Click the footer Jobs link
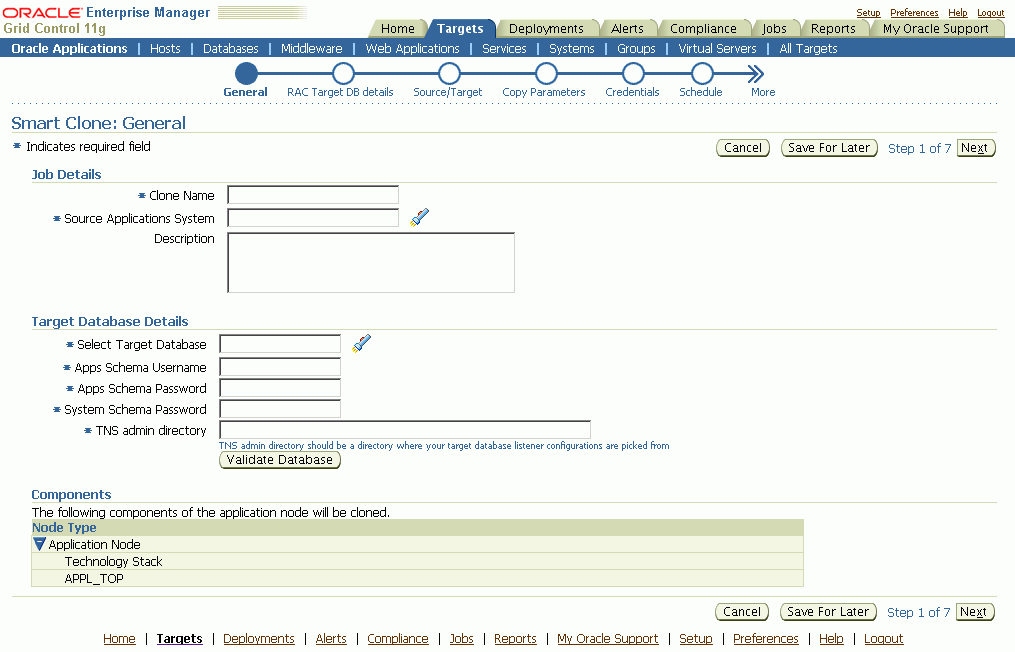The width and height of the screenshot is (1015, 652). coord(462,638)
